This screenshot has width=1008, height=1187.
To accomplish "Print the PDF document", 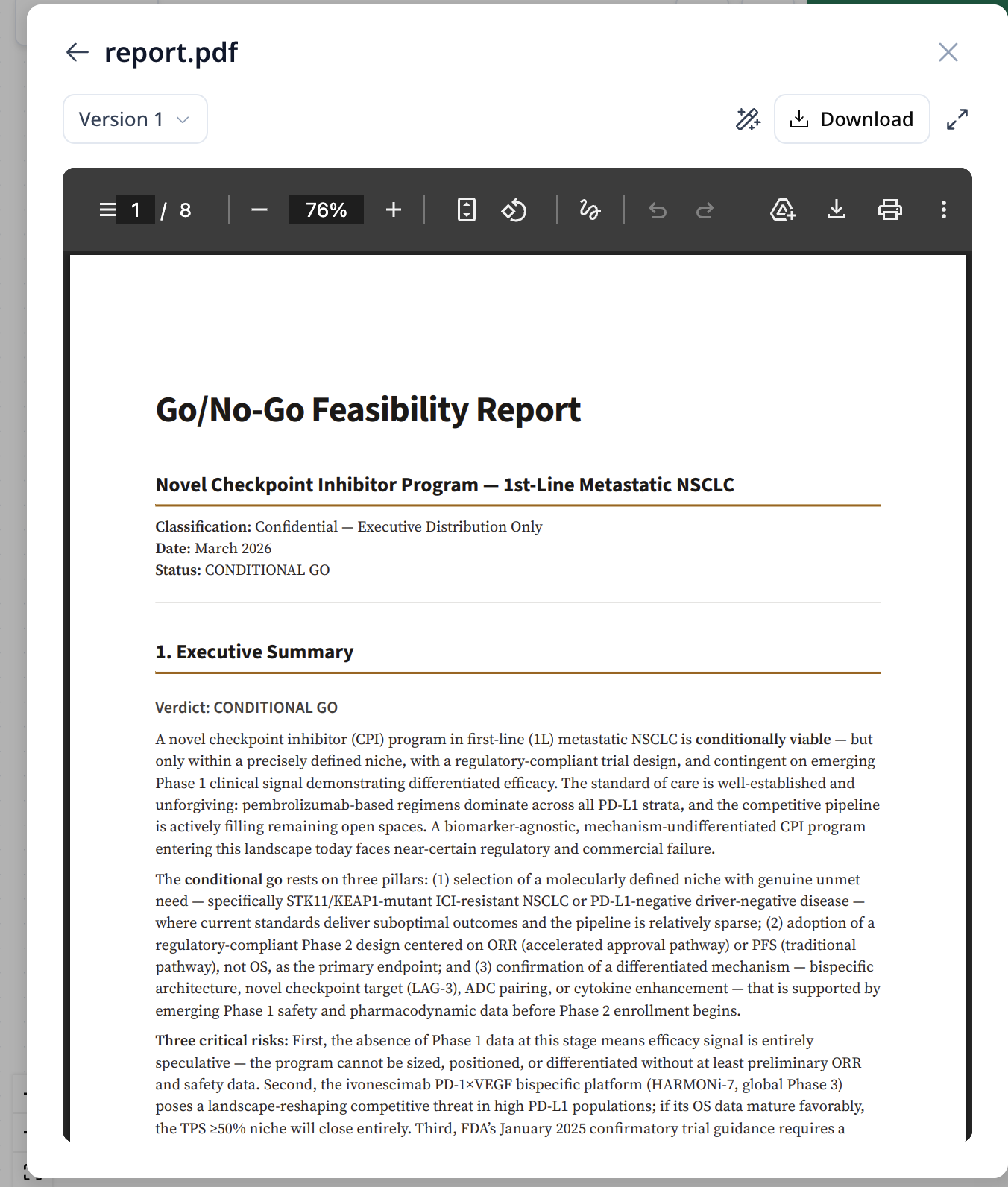I will [889, 210].
